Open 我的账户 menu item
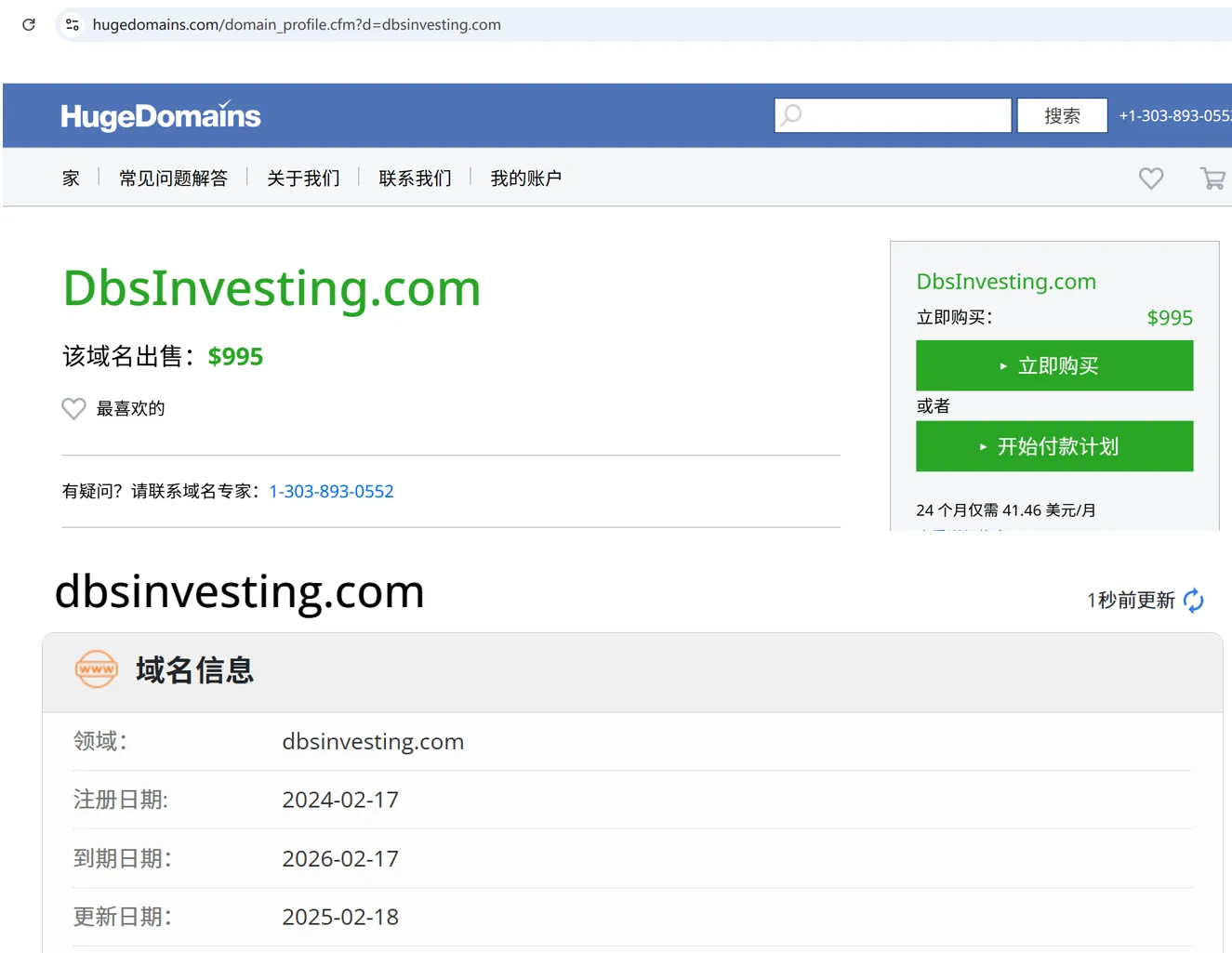This screenshot has height=953, width=1232. click(526, 178)
